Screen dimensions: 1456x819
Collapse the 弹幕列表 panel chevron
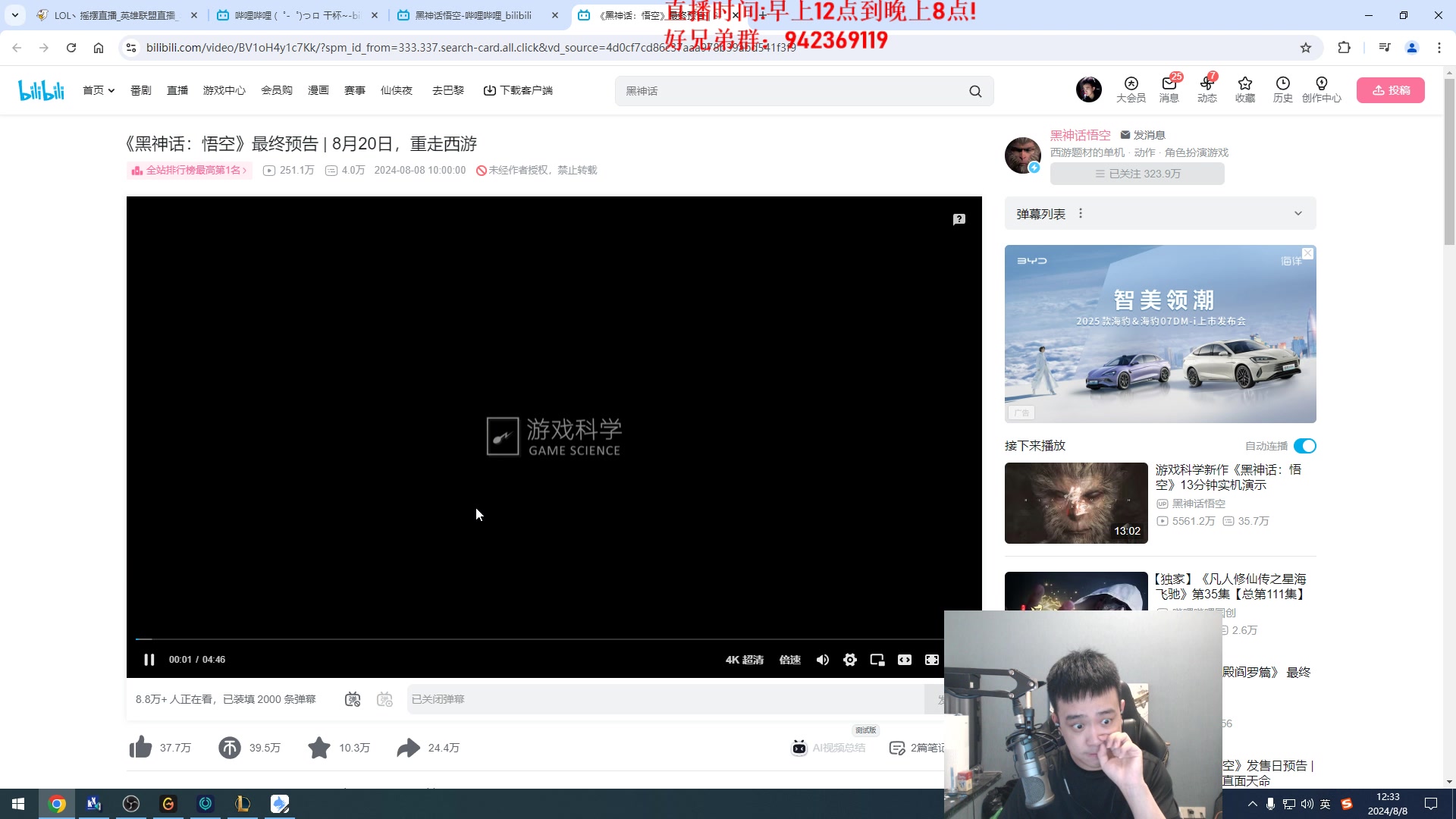[1299, 213]
